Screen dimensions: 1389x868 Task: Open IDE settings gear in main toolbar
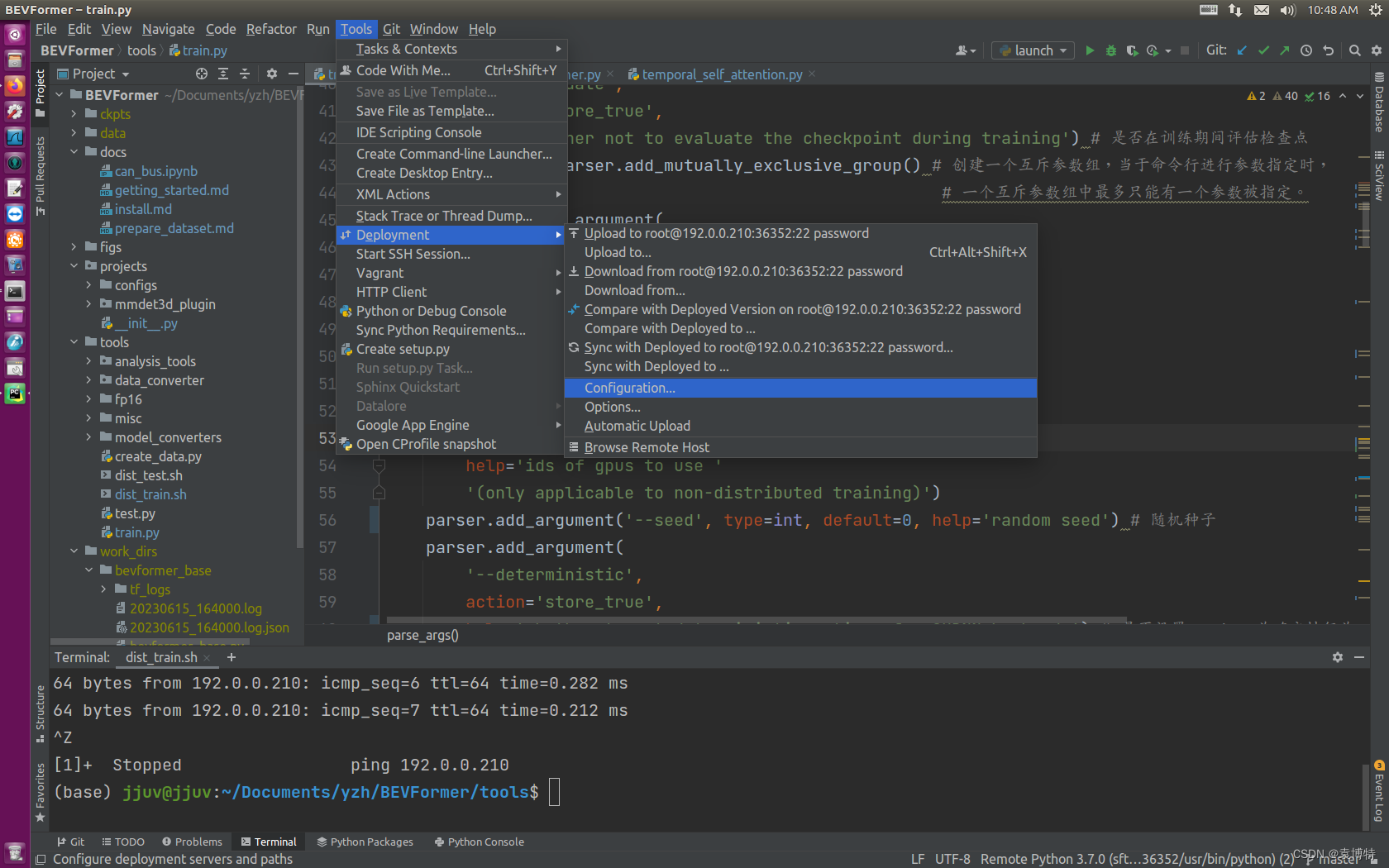[1376, 50]
